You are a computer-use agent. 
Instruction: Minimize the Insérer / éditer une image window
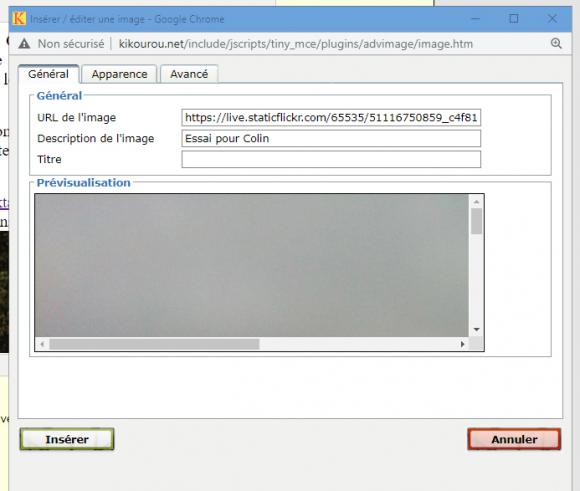pos(475,19)
